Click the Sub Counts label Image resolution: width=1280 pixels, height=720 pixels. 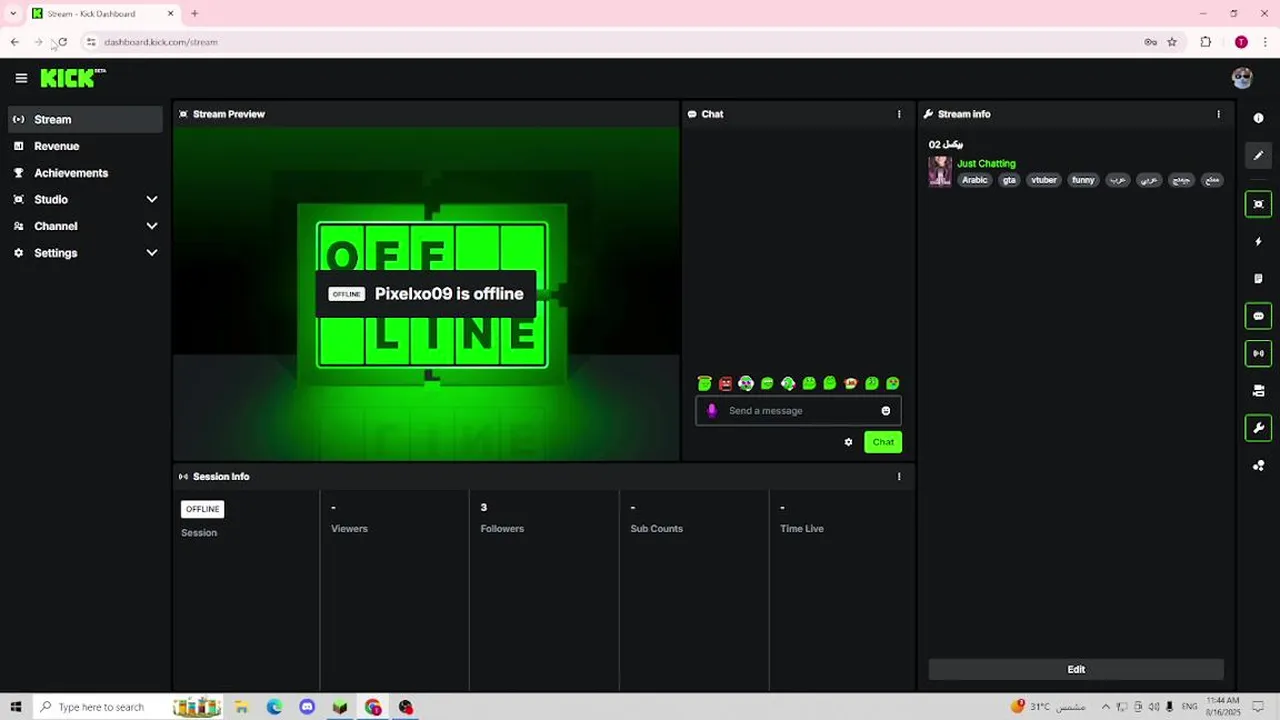(656, 529)
